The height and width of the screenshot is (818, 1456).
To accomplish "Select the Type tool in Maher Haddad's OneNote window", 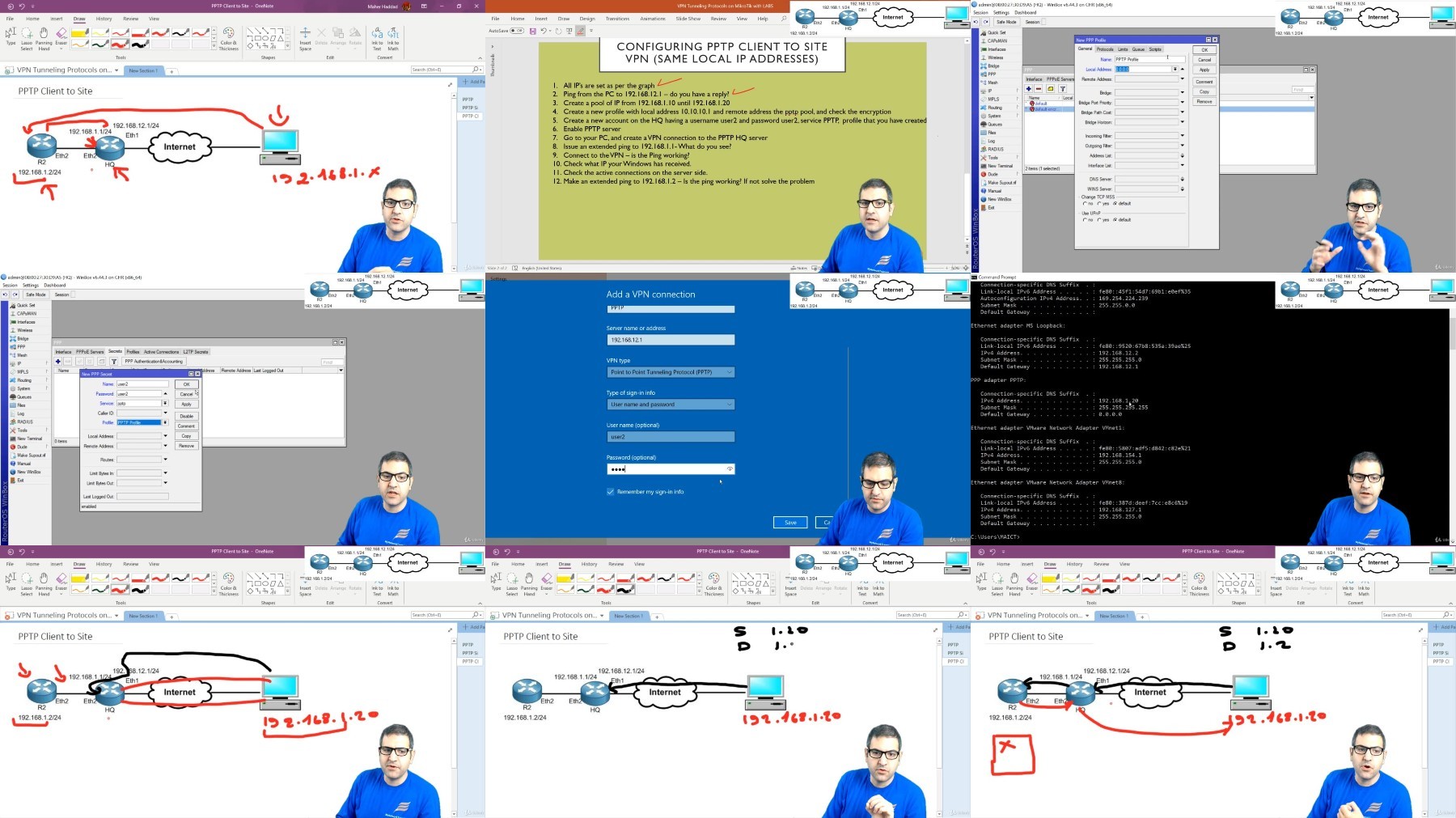I will (11, 36).
